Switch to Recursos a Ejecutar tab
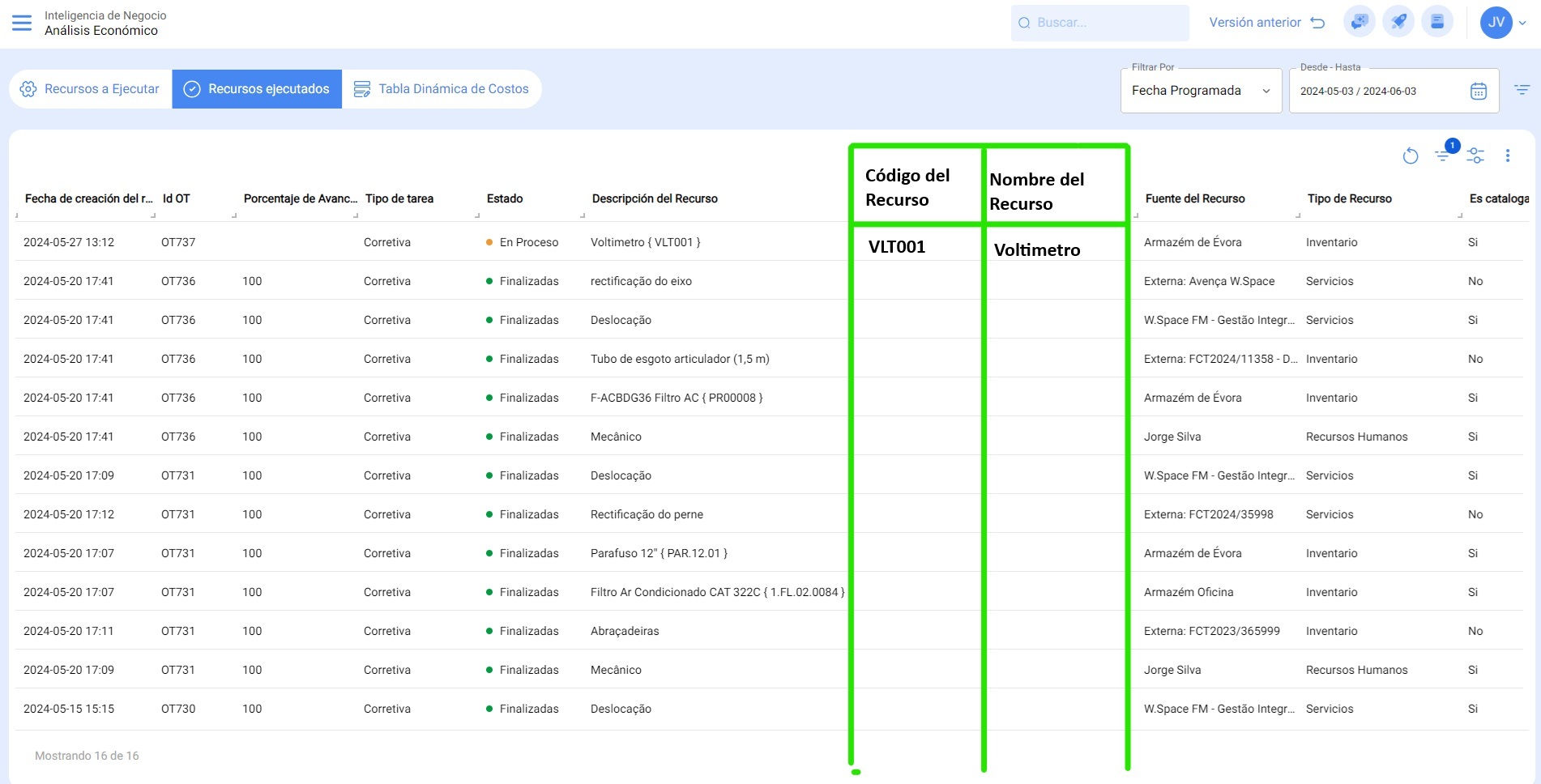Image resolution: width=1541 pixels, height=784 pixels. click(91, 89)
